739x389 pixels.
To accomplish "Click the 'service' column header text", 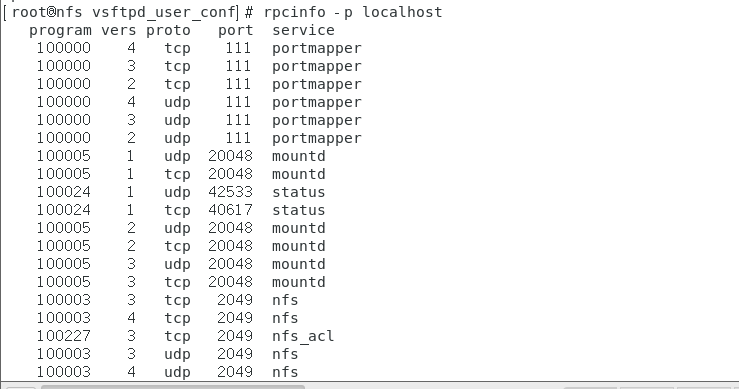I will 303,30.
